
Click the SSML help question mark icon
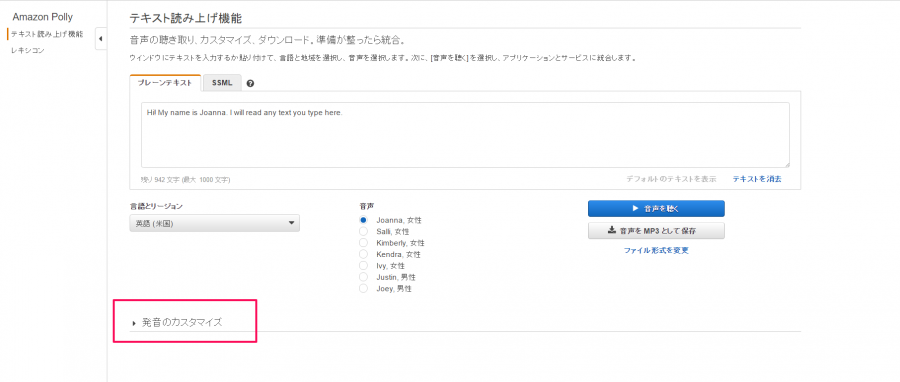tap(250, 83)
